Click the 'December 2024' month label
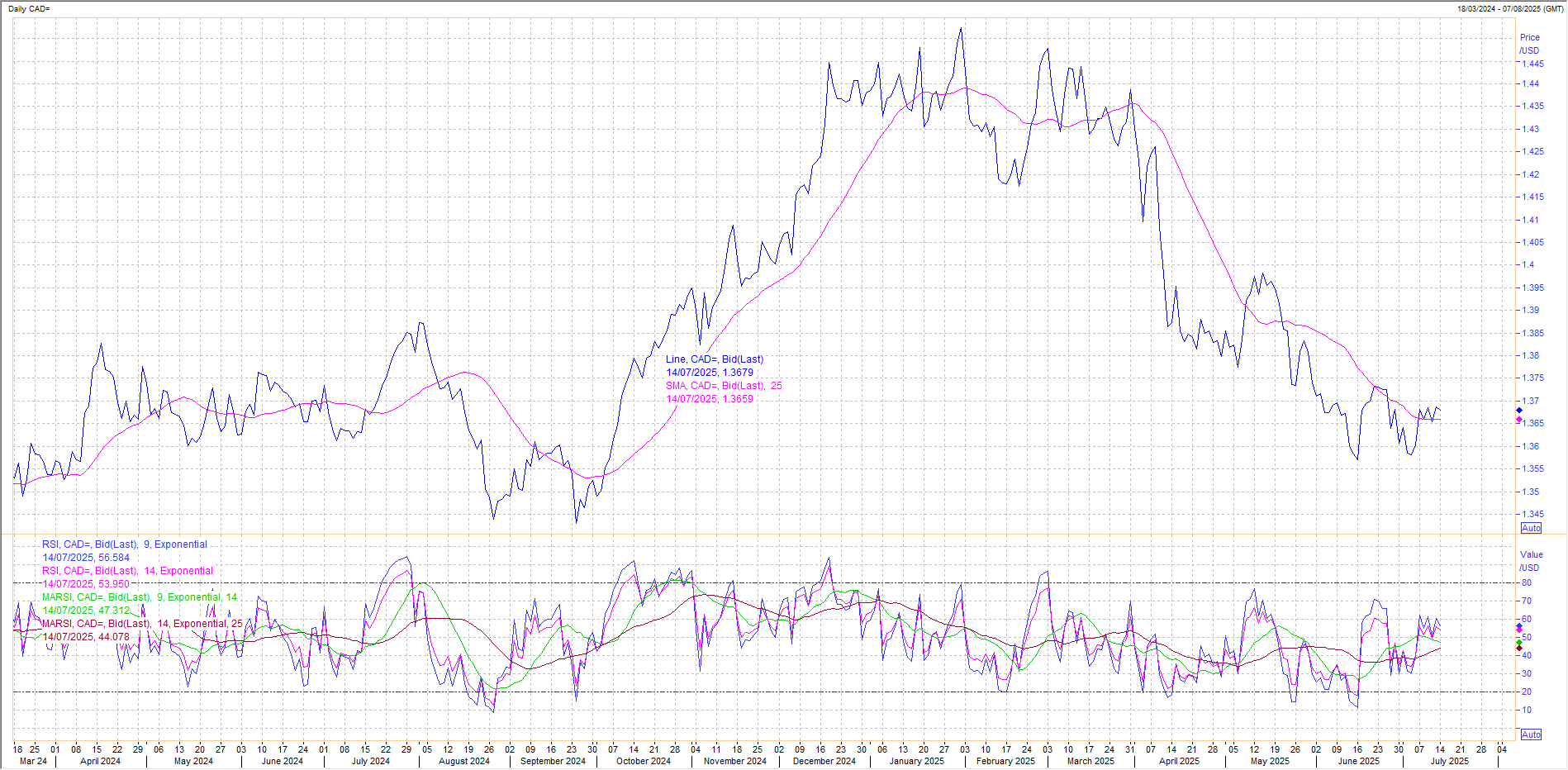The width and height of the screenshot is (1568, 770). [824, 761]
